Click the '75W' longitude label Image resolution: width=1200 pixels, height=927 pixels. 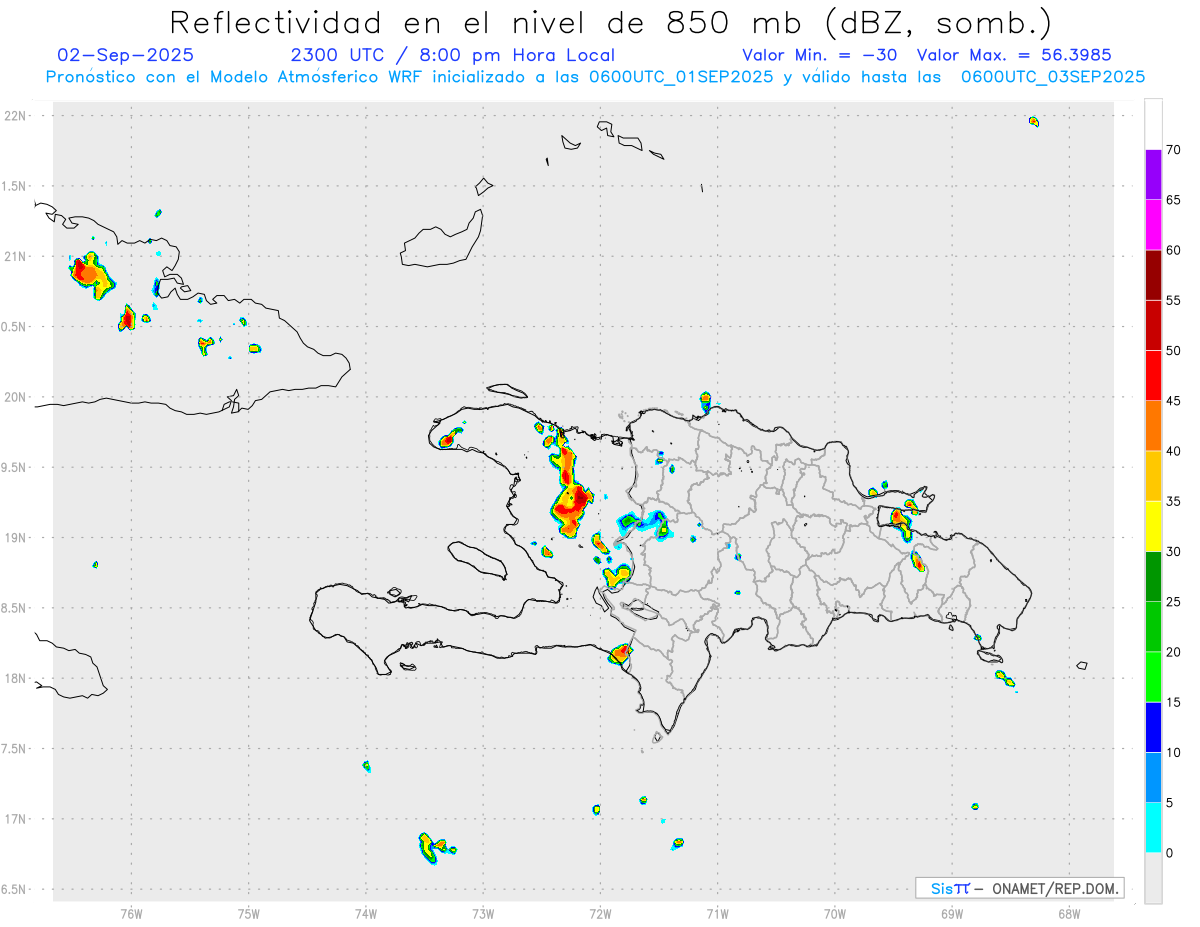[249, 913]
